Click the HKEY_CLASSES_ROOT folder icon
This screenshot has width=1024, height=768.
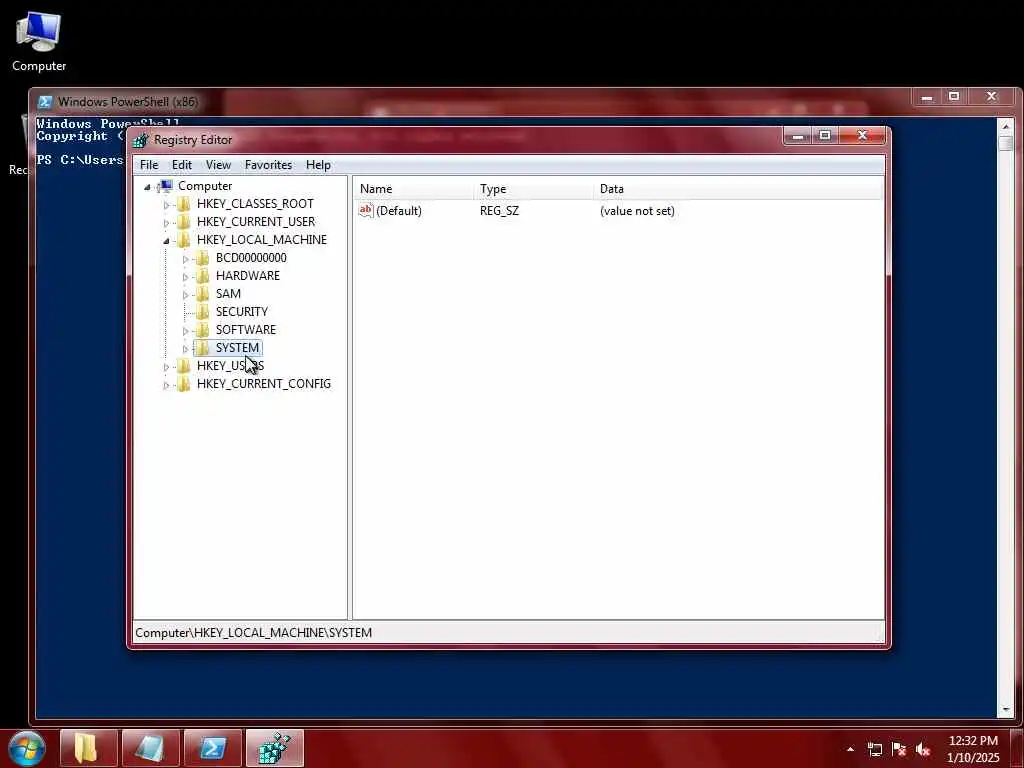click(184, 204)
